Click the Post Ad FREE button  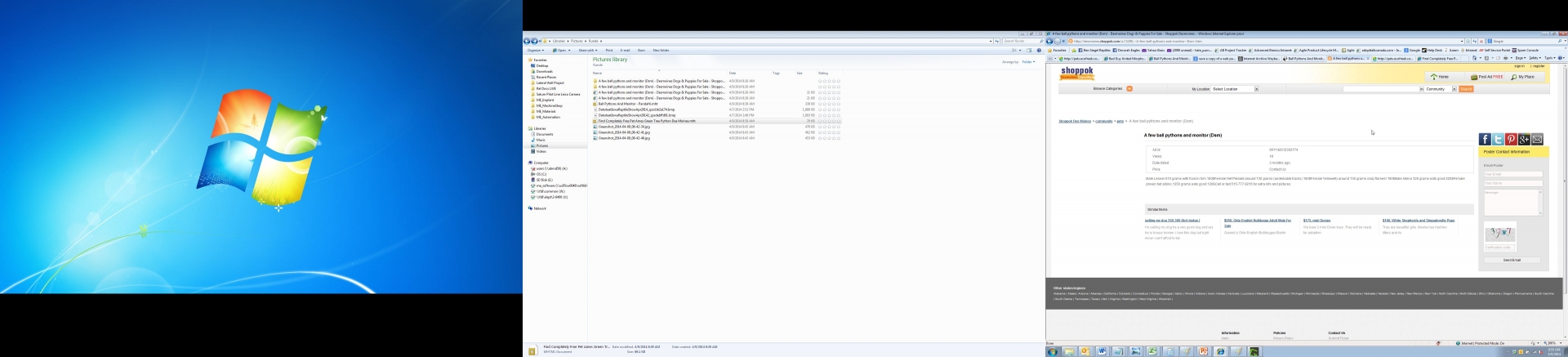click(1488, 77)
